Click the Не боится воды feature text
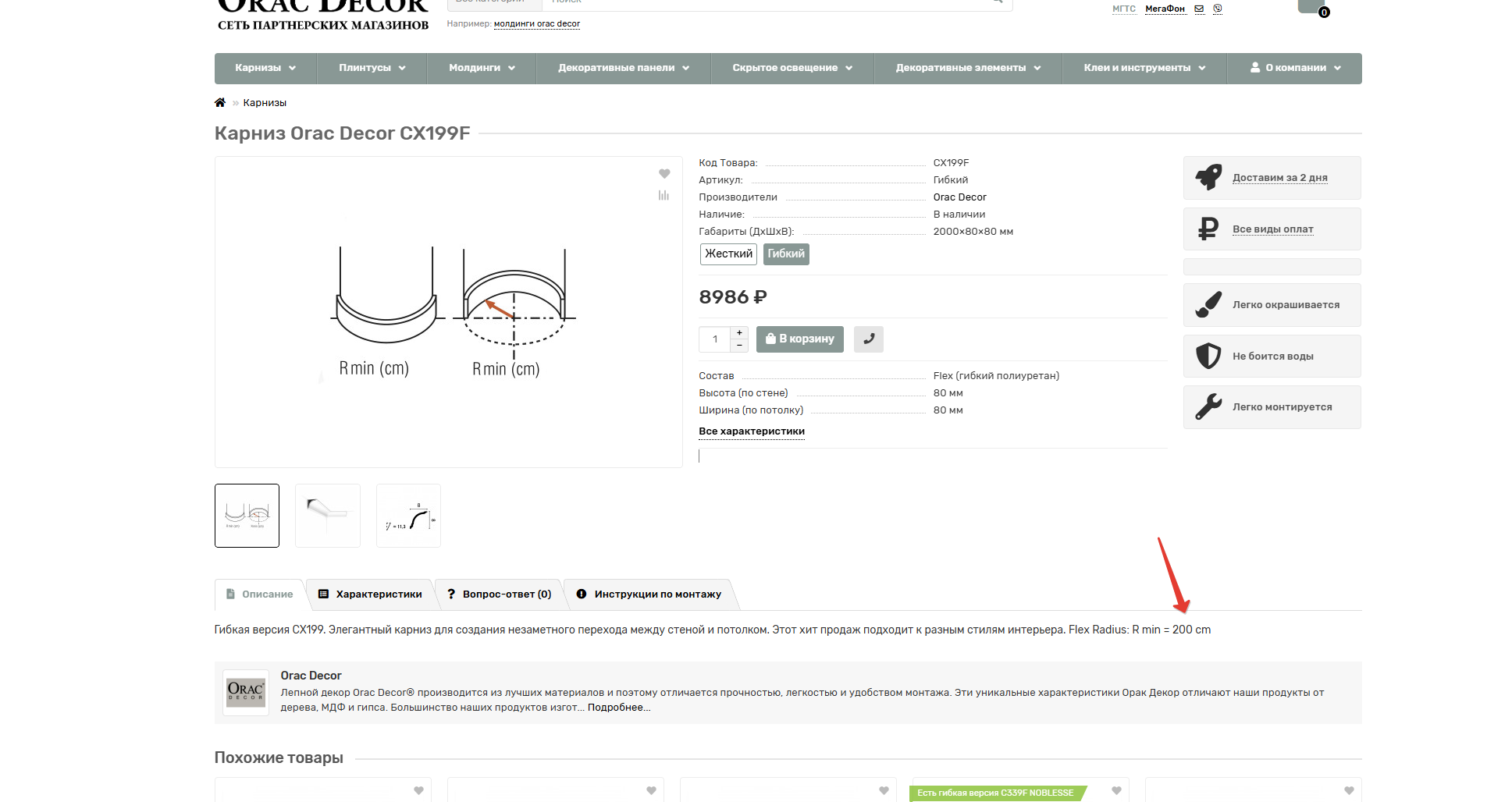The image size is (1512, 802). pyautogui.click(x=1273, y=357)
